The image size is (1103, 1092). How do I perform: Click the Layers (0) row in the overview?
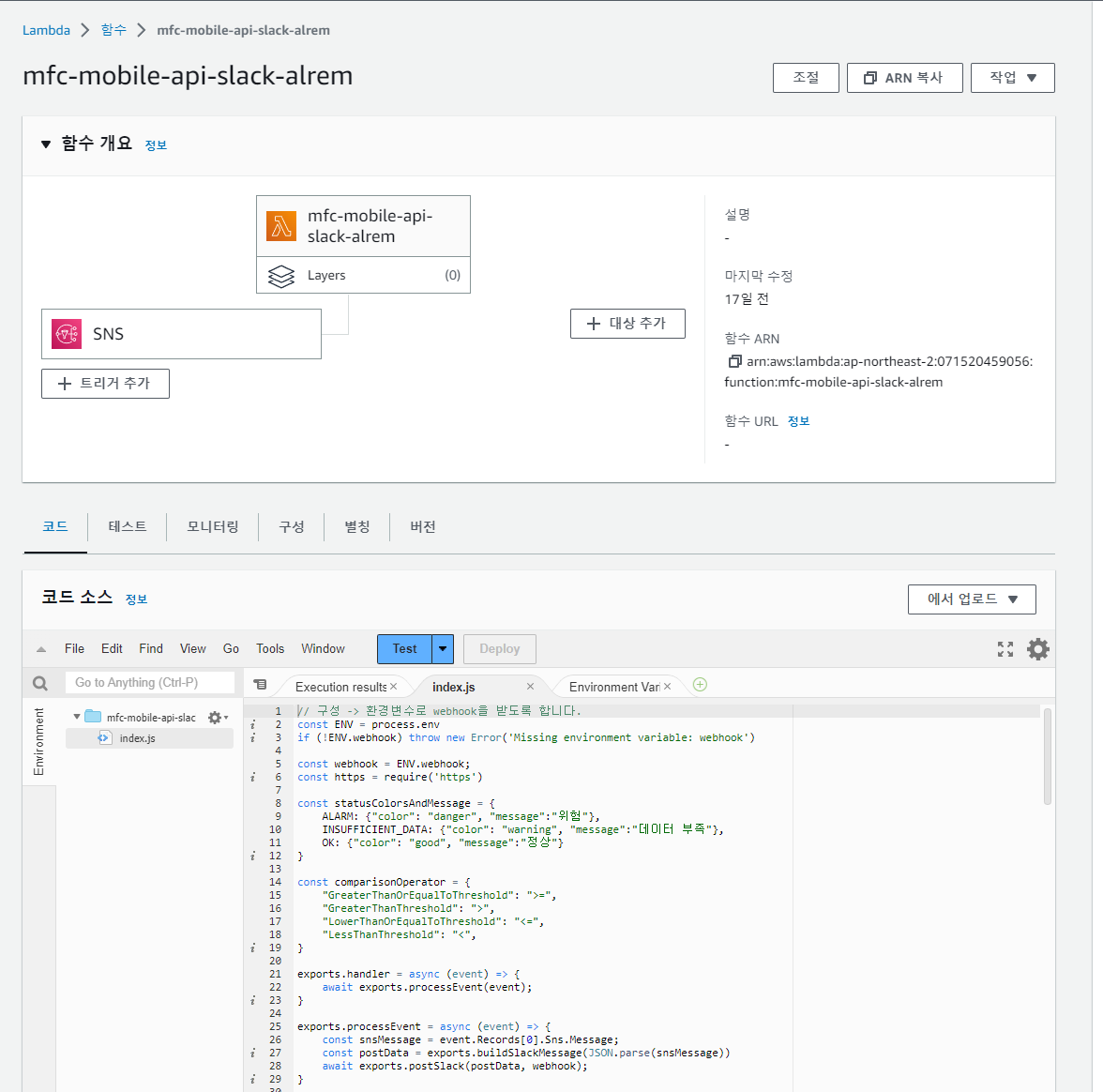[363, 275]
